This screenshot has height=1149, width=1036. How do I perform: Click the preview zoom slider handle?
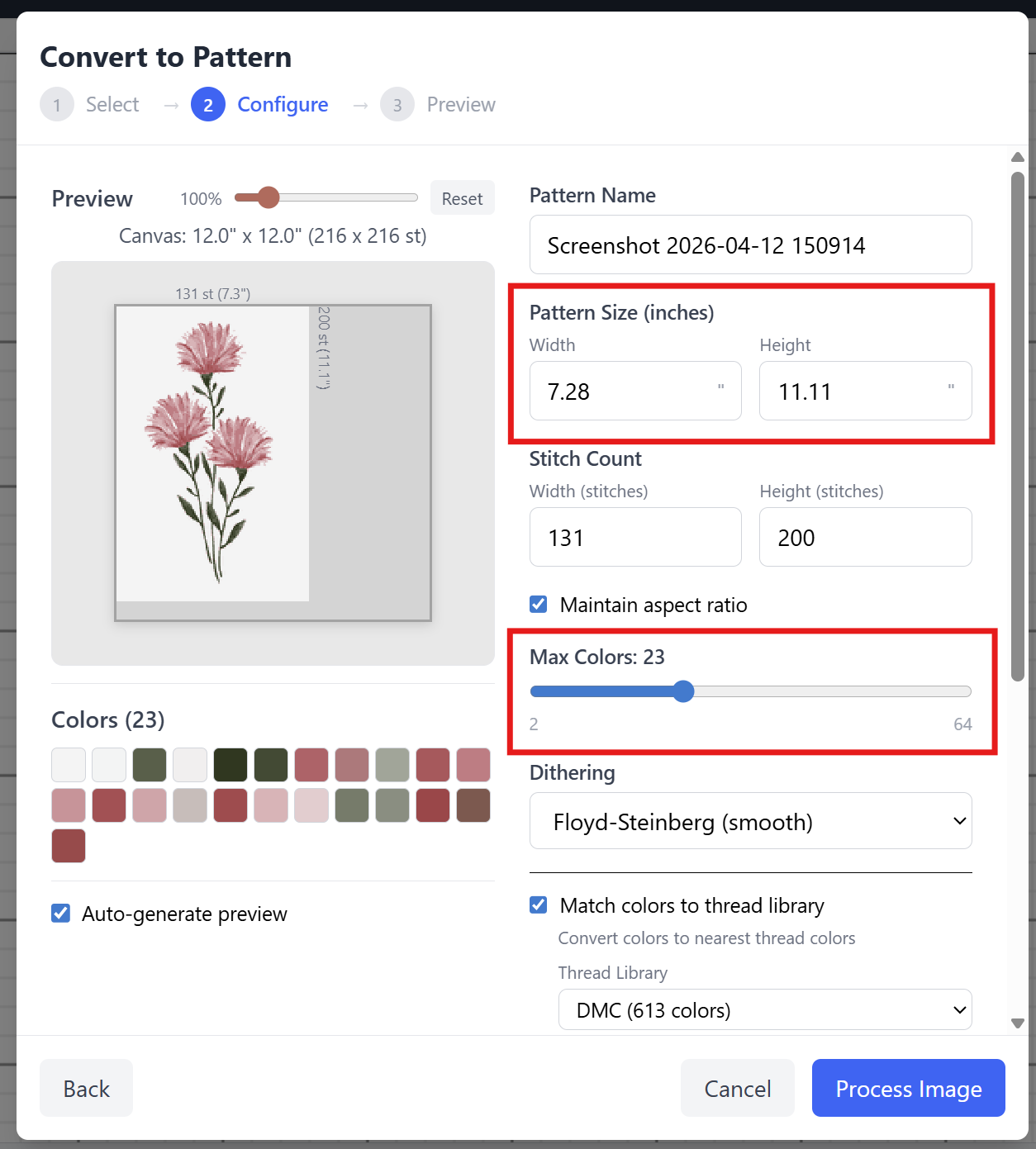click(x=269, y=197)
